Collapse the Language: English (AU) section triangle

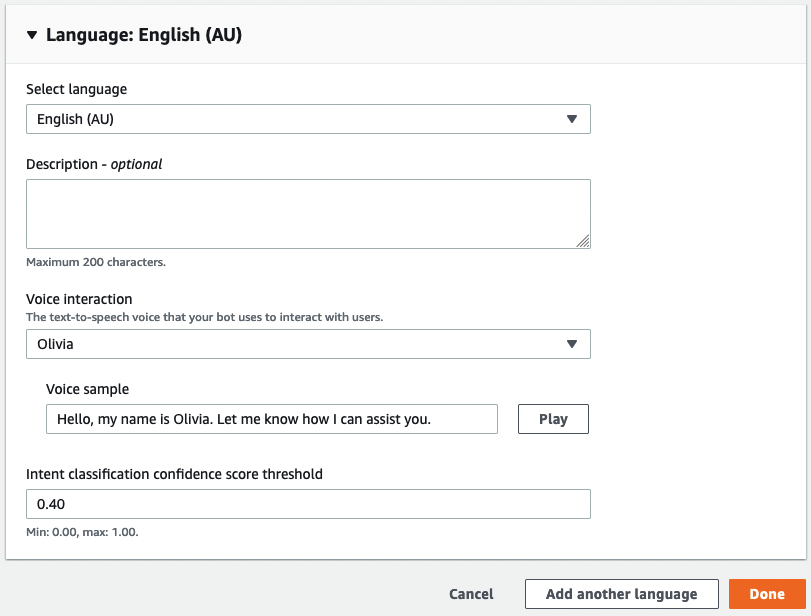pos(32,36)
